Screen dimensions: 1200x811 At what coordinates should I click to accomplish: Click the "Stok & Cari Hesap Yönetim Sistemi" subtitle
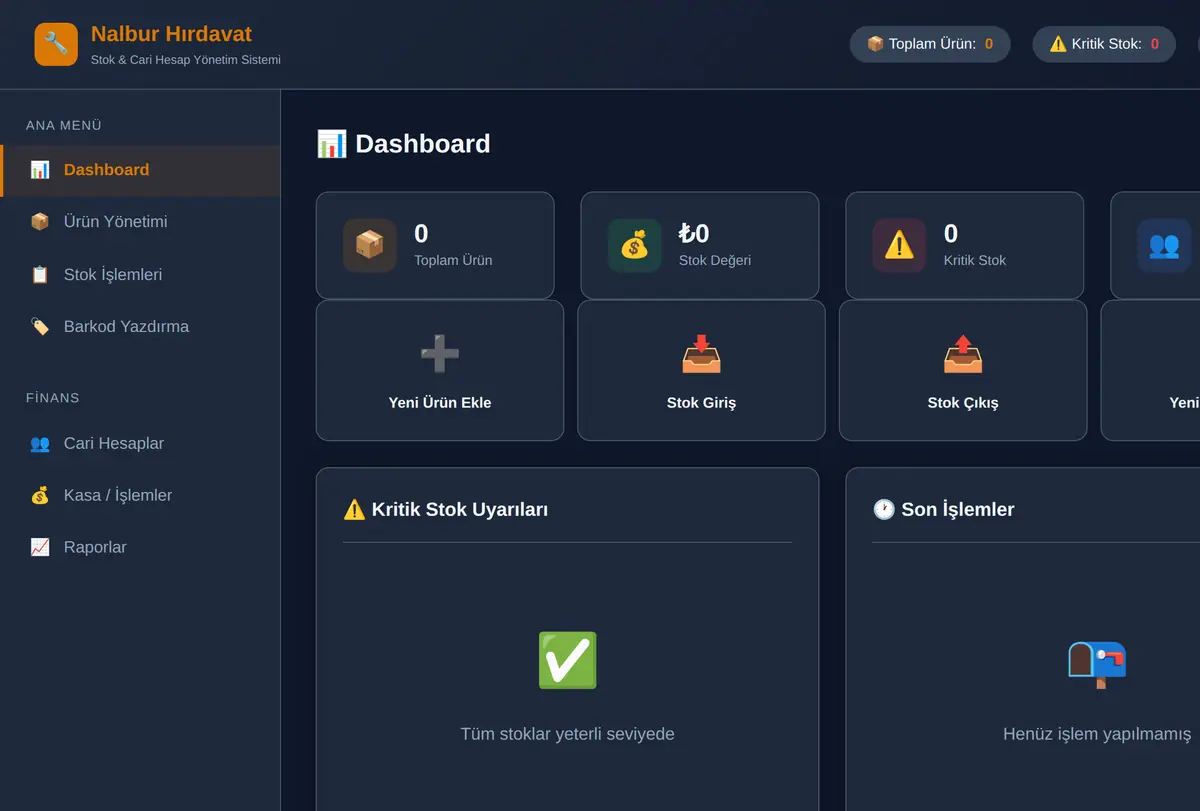click(186, 60)
